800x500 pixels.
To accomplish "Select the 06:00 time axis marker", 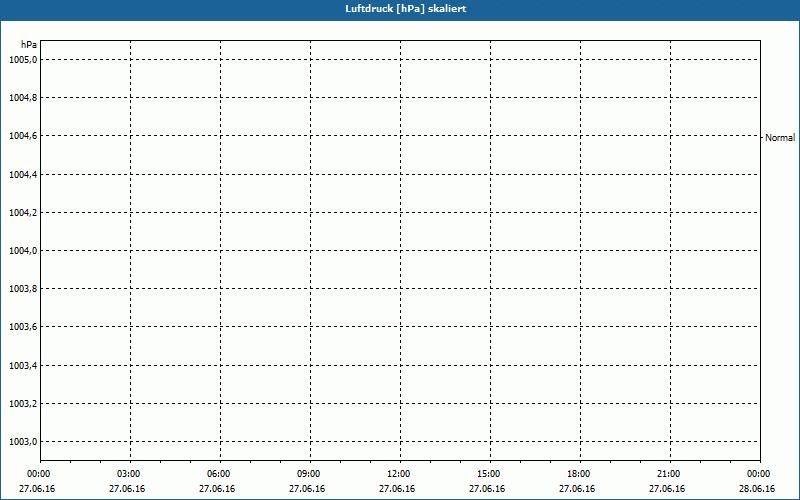I will tap(218, 474).
